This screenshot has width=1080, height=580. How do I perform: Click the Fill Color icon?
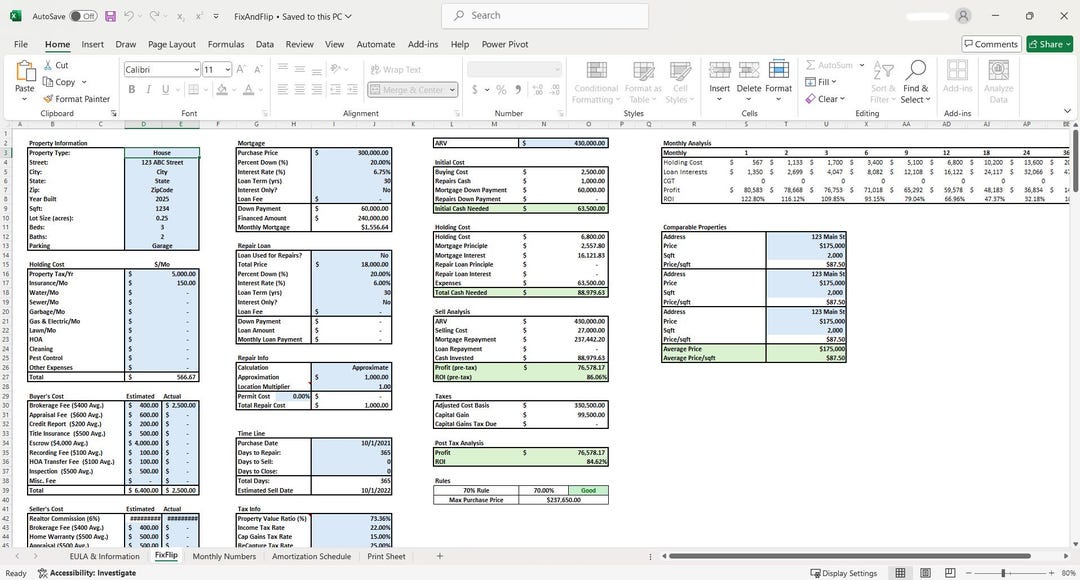point(222,89)
